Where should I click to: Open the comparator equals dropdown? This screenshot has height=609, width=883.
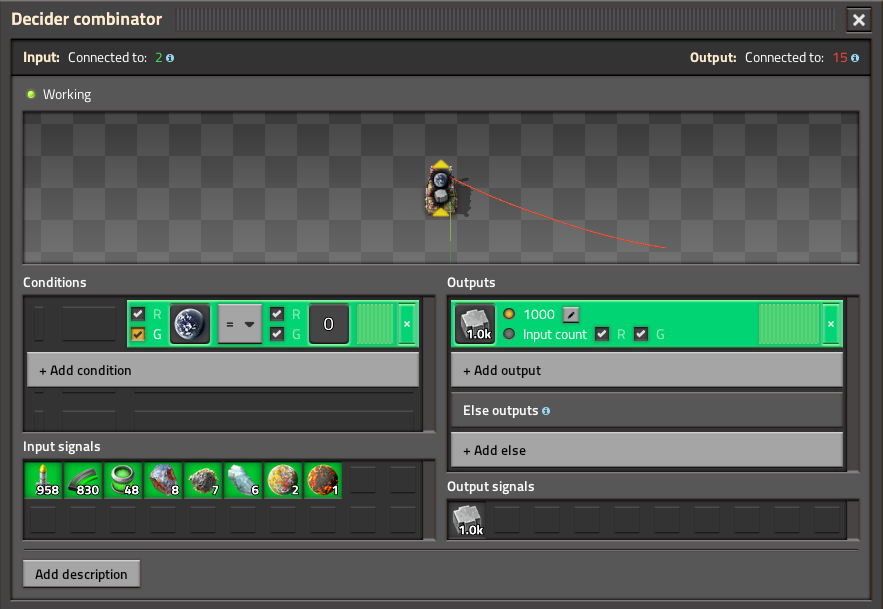240,324
